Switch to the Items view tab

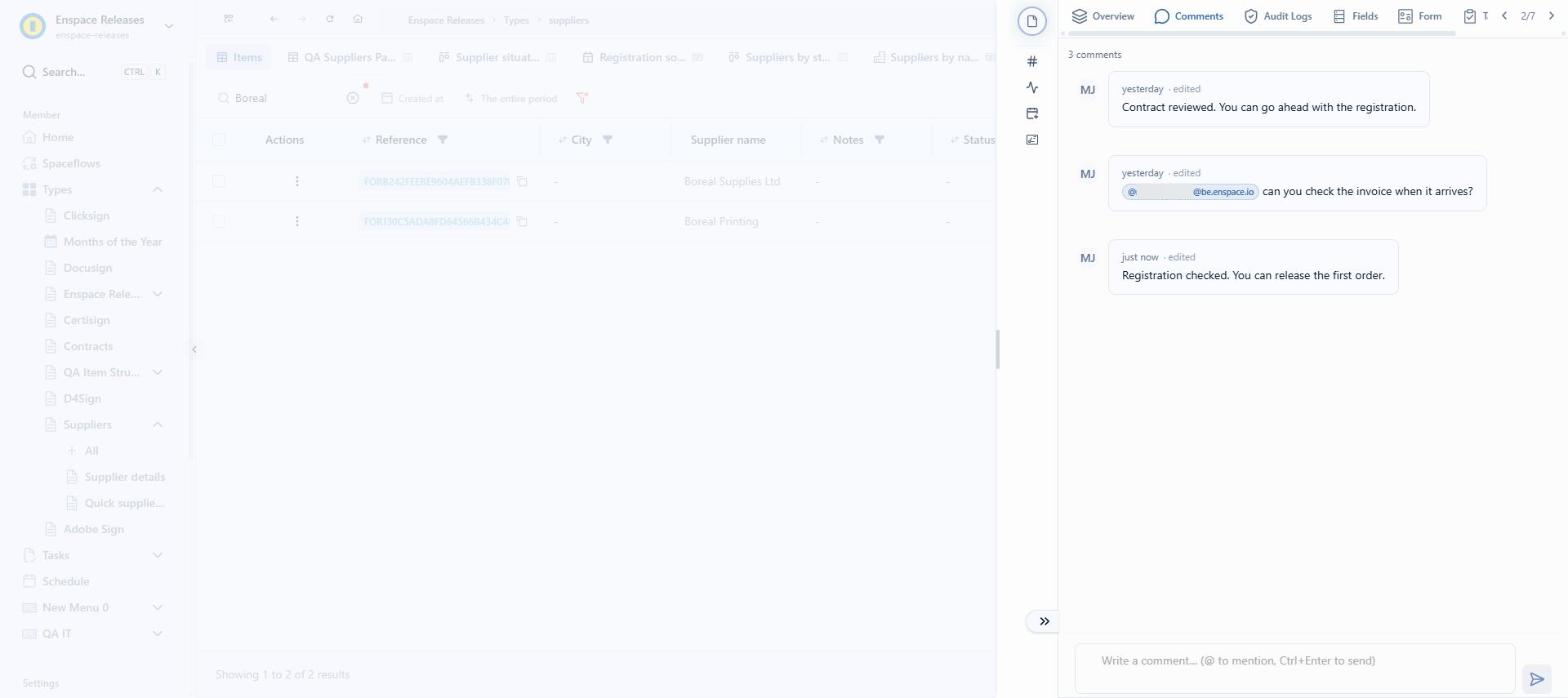[239, 57]
